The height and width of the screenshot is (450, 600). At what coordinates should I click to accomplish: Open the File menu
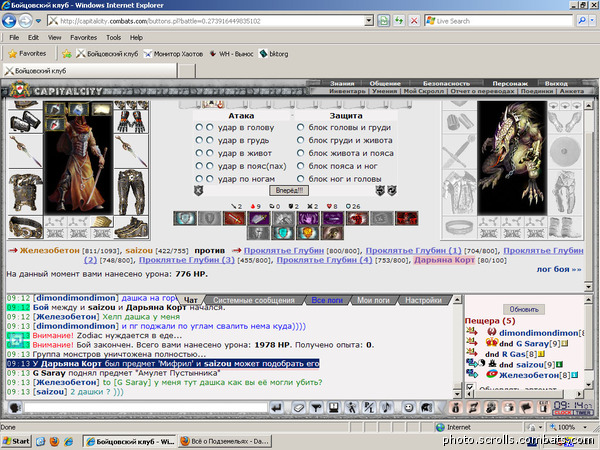pos(14,38)
